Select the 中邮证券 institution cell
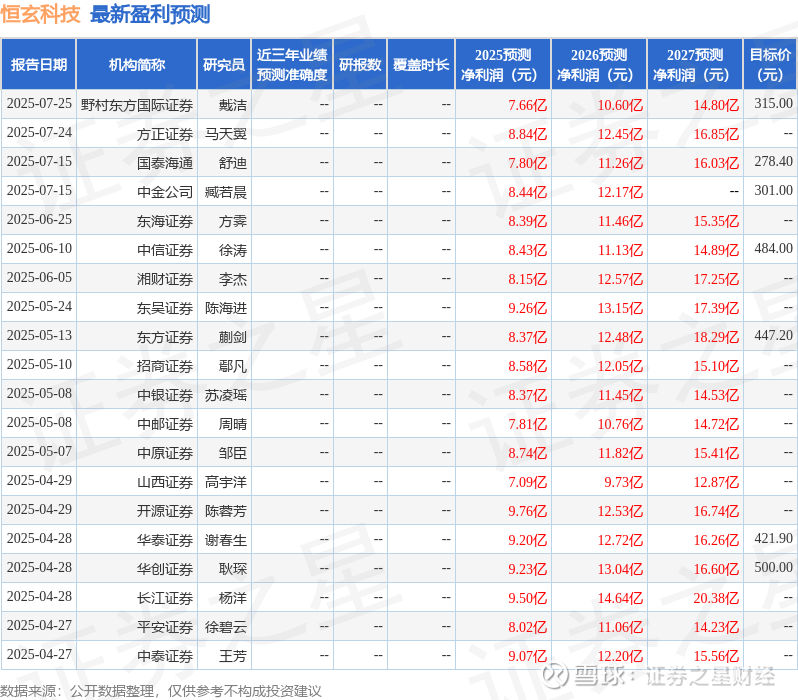798x700 pixels. click(x=136, y=424)
